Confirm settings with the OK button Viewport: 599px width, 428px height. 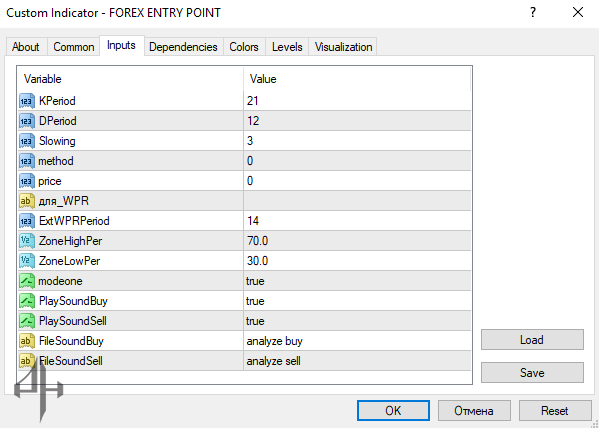pos(393,411)
